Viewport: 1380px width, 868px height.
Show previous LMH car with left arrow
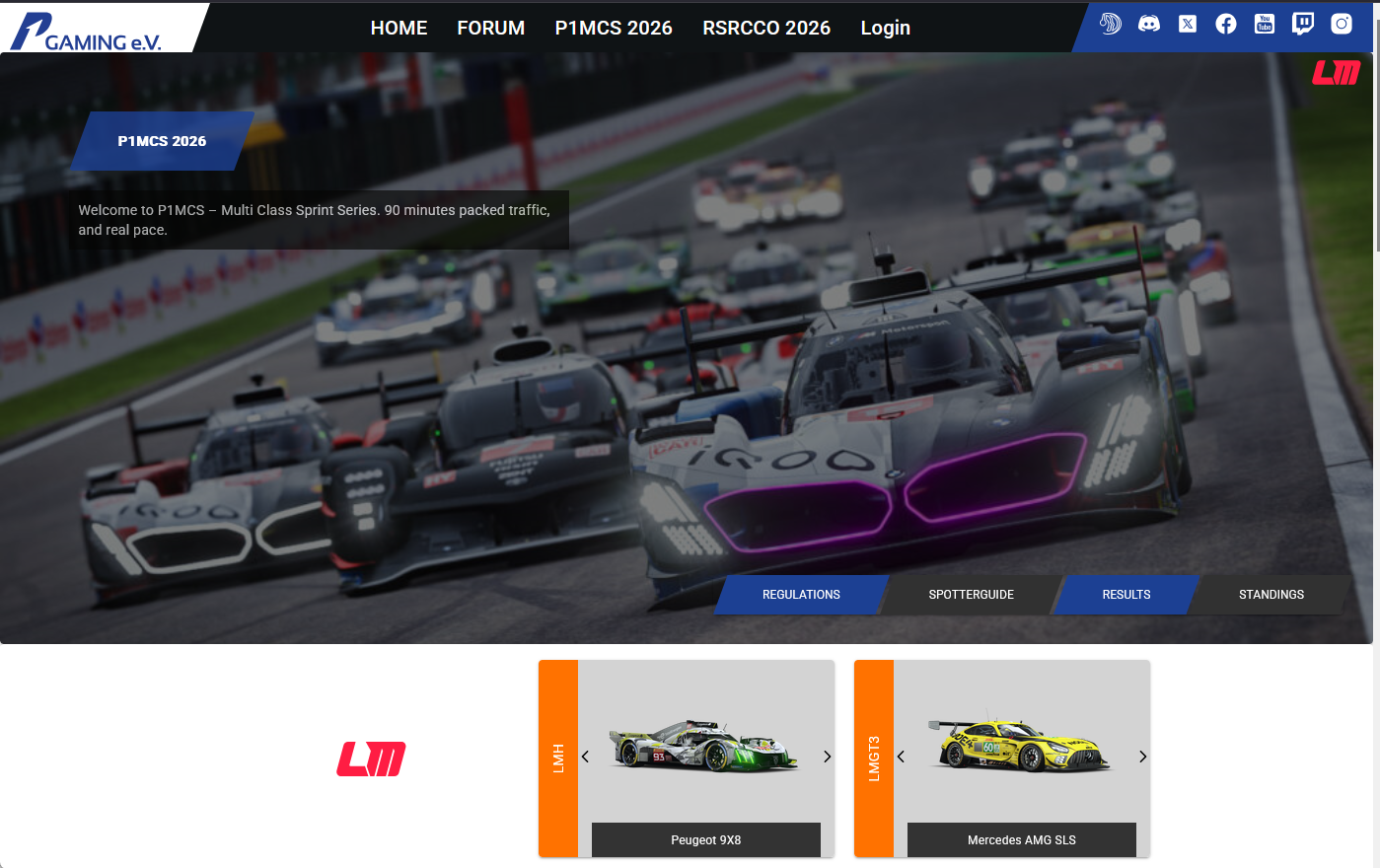point(585,757)
